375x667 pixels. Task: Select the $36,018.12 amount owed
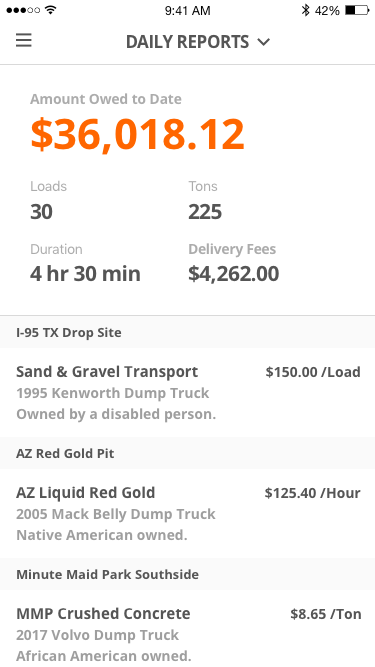[137, 134]
